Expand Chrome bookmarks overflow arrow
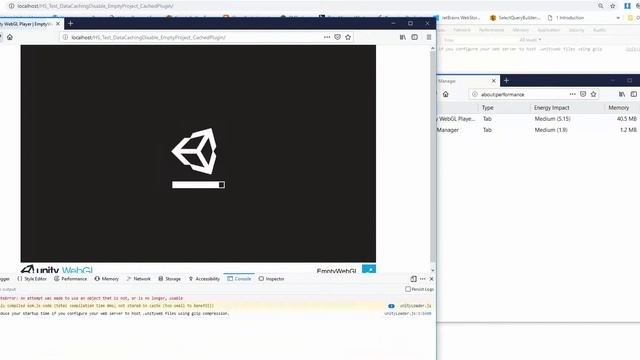640x360 pixels. pyautogui.click(x=618, y=18)
